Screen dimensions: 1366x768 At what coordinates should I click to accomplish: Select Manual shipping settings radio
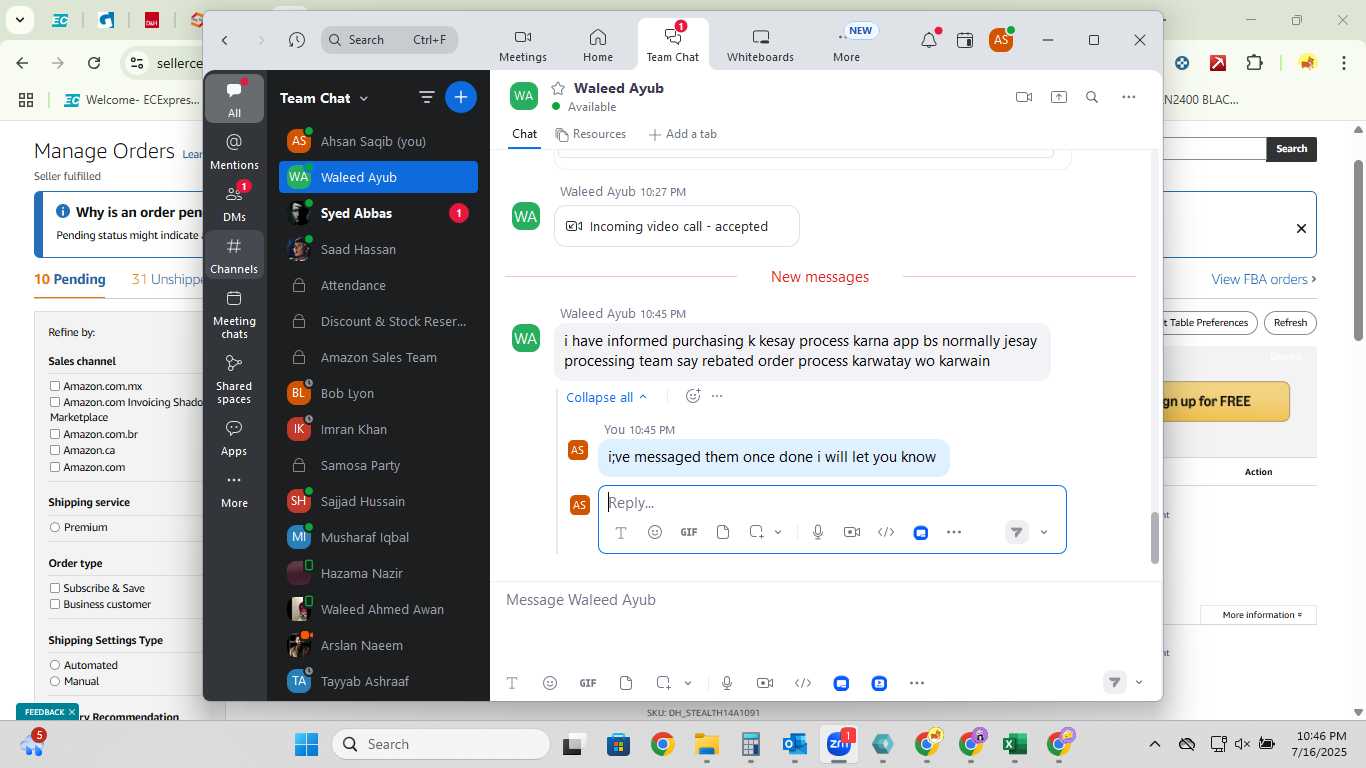coord(55,681)
